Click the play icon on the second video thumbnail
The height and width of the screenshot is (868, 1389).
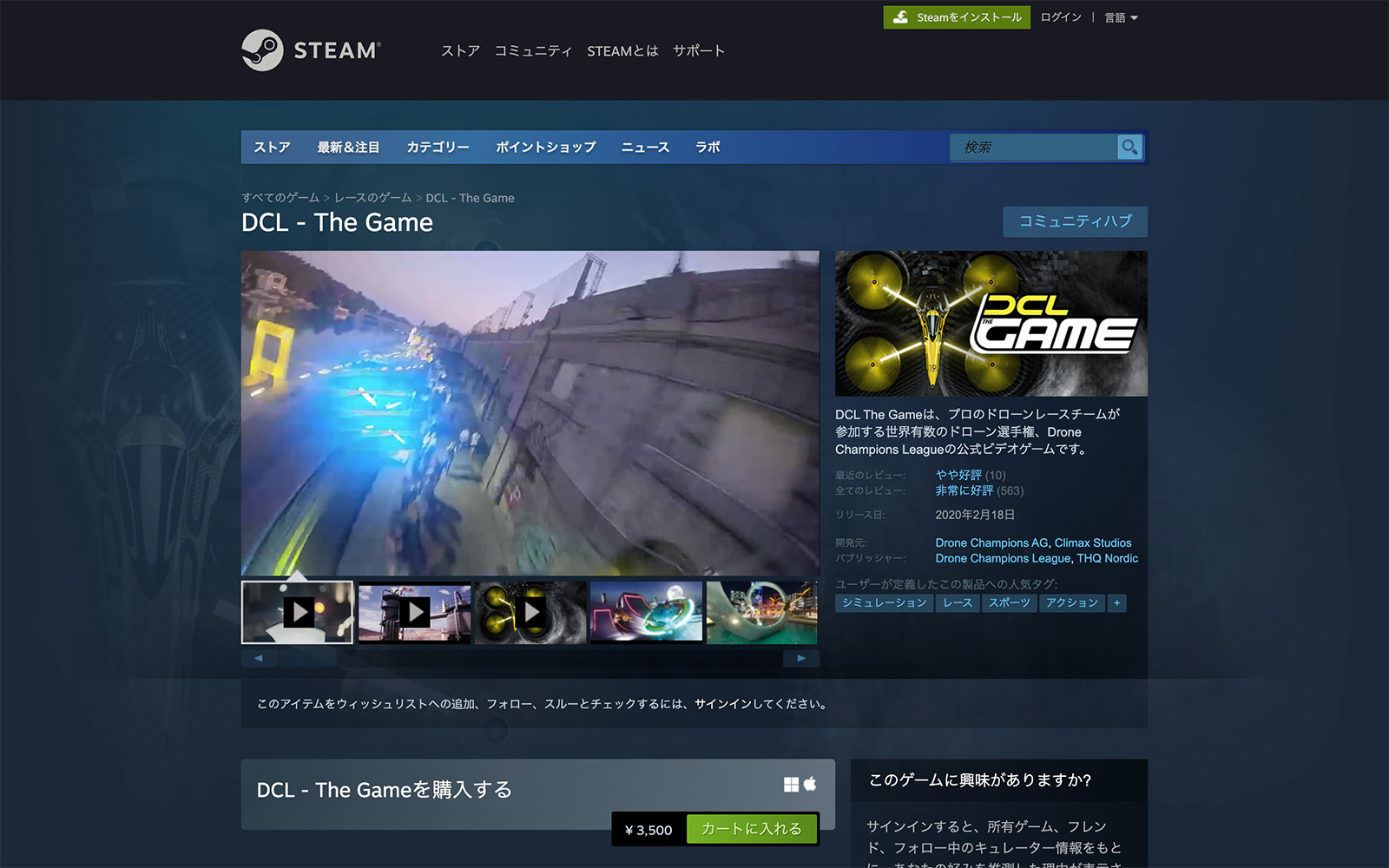click(x=414, y=611)
